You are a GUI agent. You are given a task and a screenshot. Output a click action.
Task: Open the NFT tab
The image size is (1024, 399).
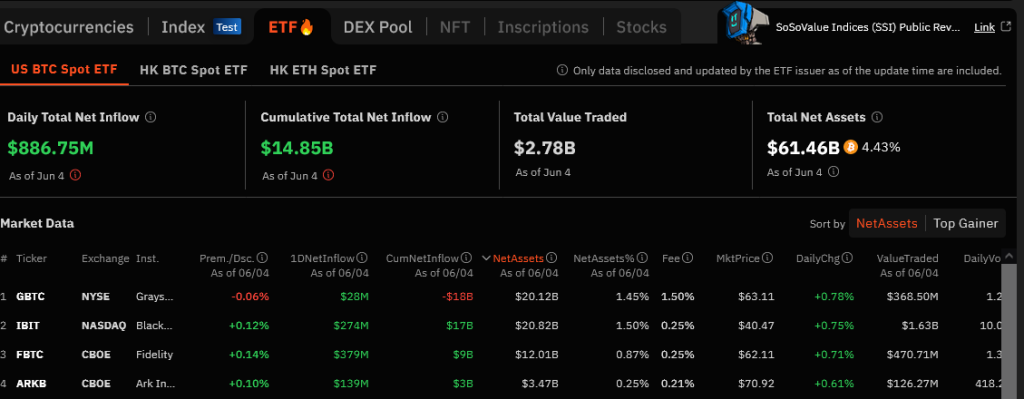455,27
